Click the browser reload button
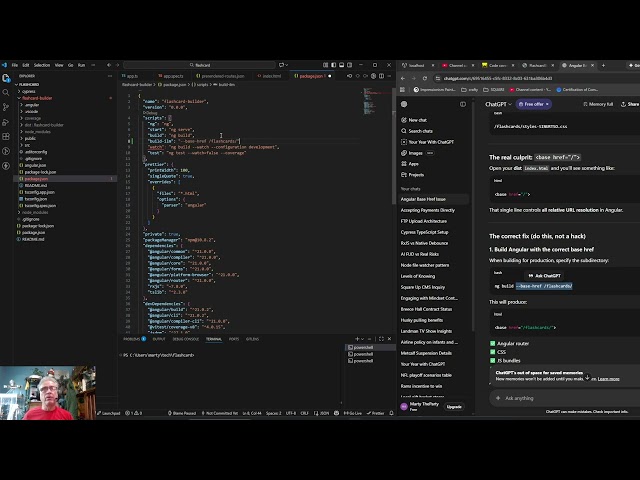640x480 pixels. pyautogui.click(x=424, y=78)
